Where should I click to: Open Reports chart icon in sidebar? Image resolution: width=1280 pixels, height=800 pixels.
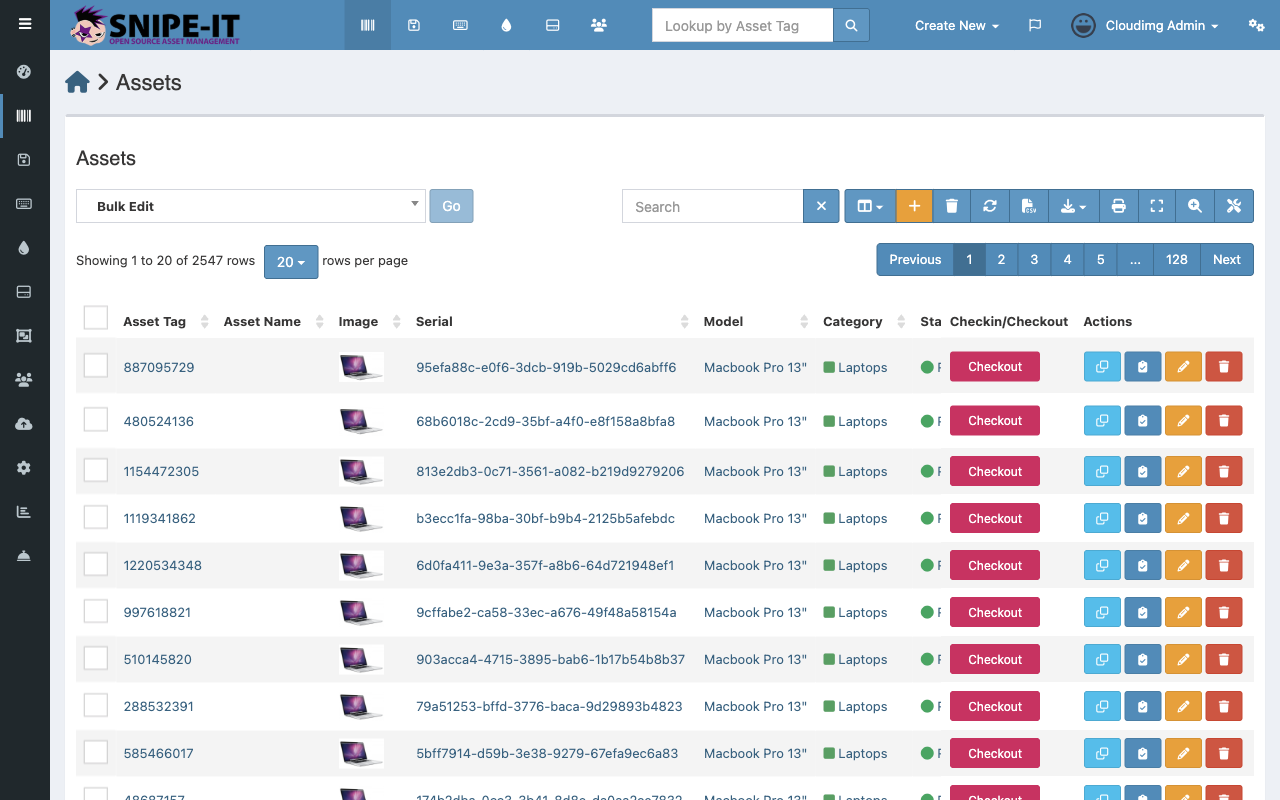(x=24, y=512)
